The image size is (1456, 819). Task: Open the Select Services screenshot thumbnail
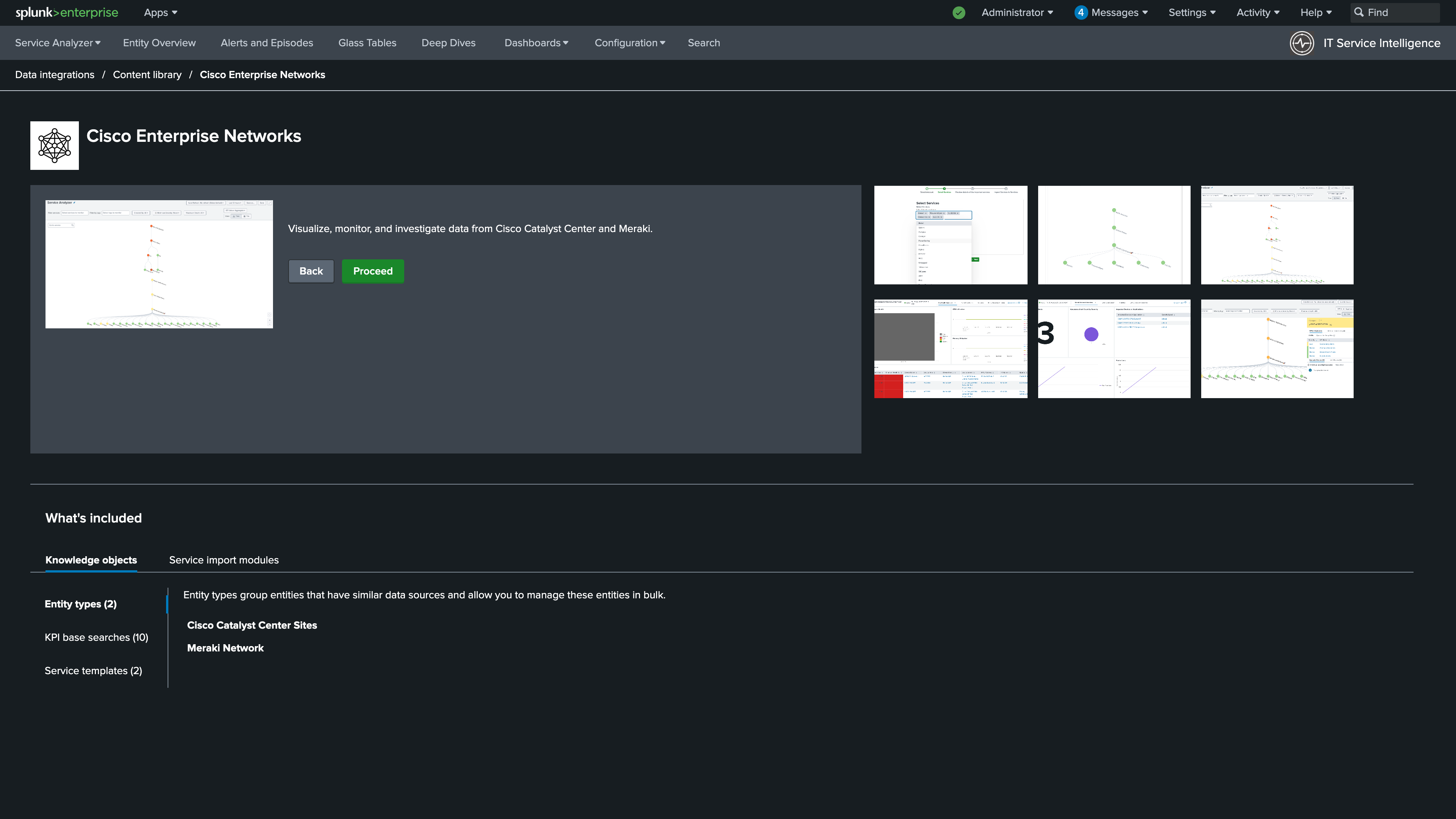(951, 235)
